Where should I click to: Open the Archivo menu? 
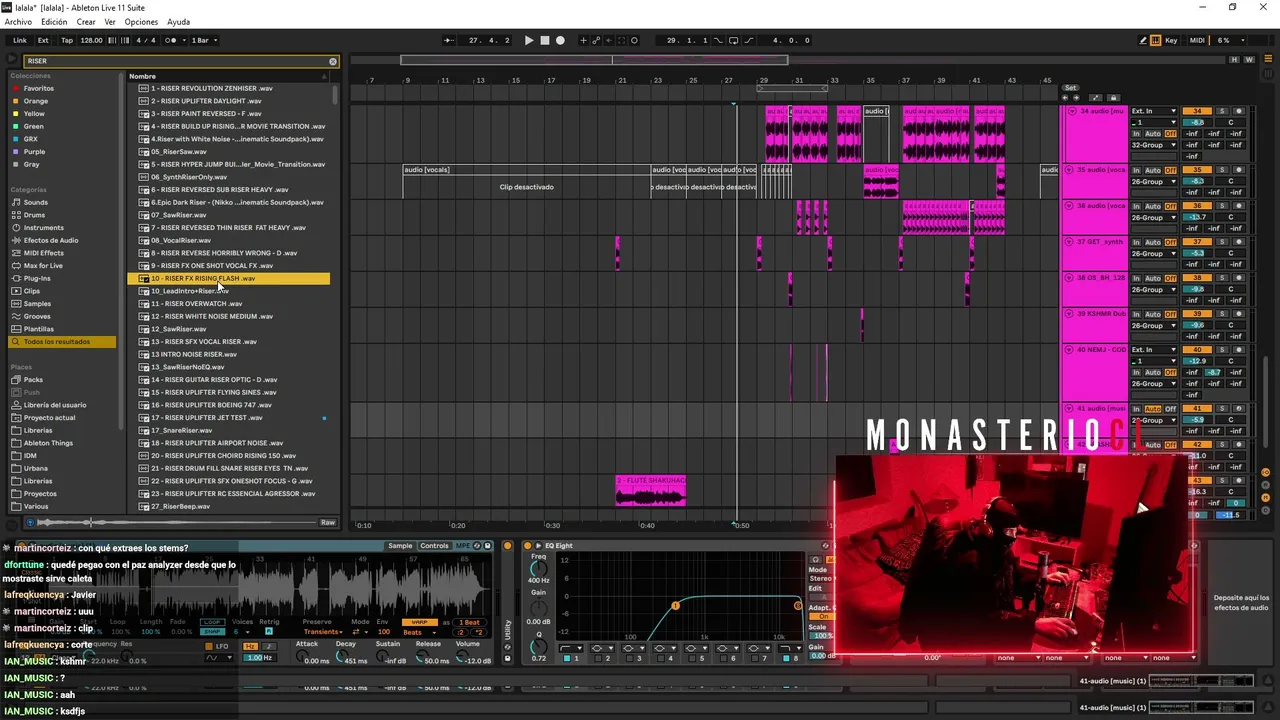click(x=18, y=22)
